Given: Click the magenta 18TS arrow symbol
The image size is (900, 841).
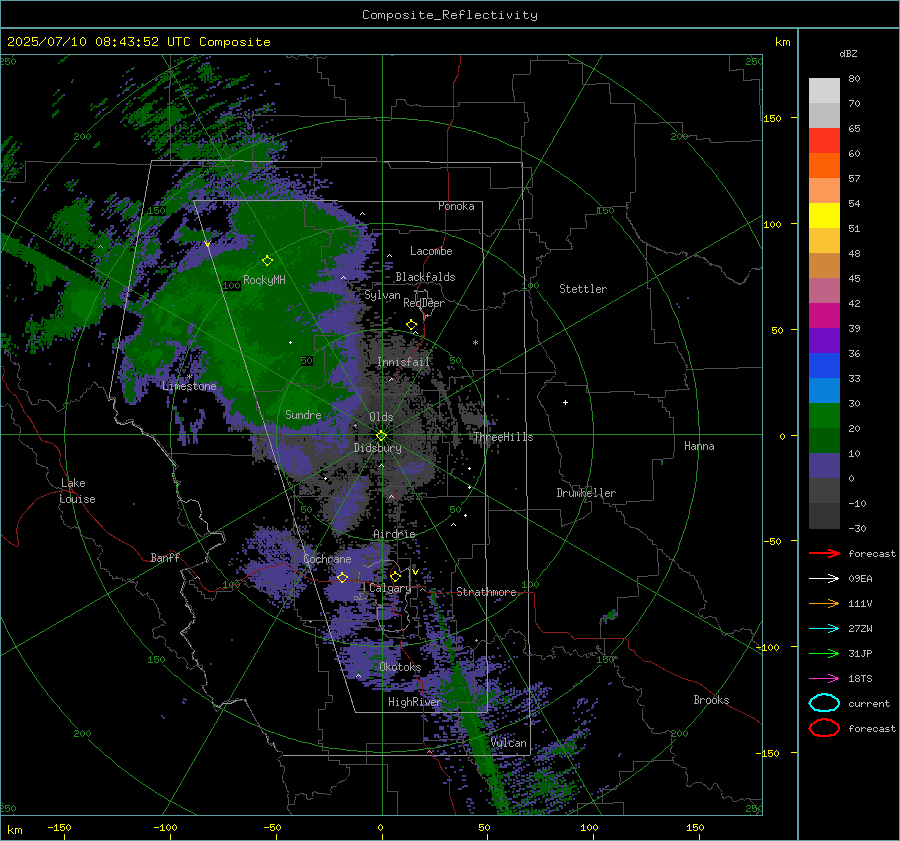Looking at the screenshot, I should coord(824,679).
